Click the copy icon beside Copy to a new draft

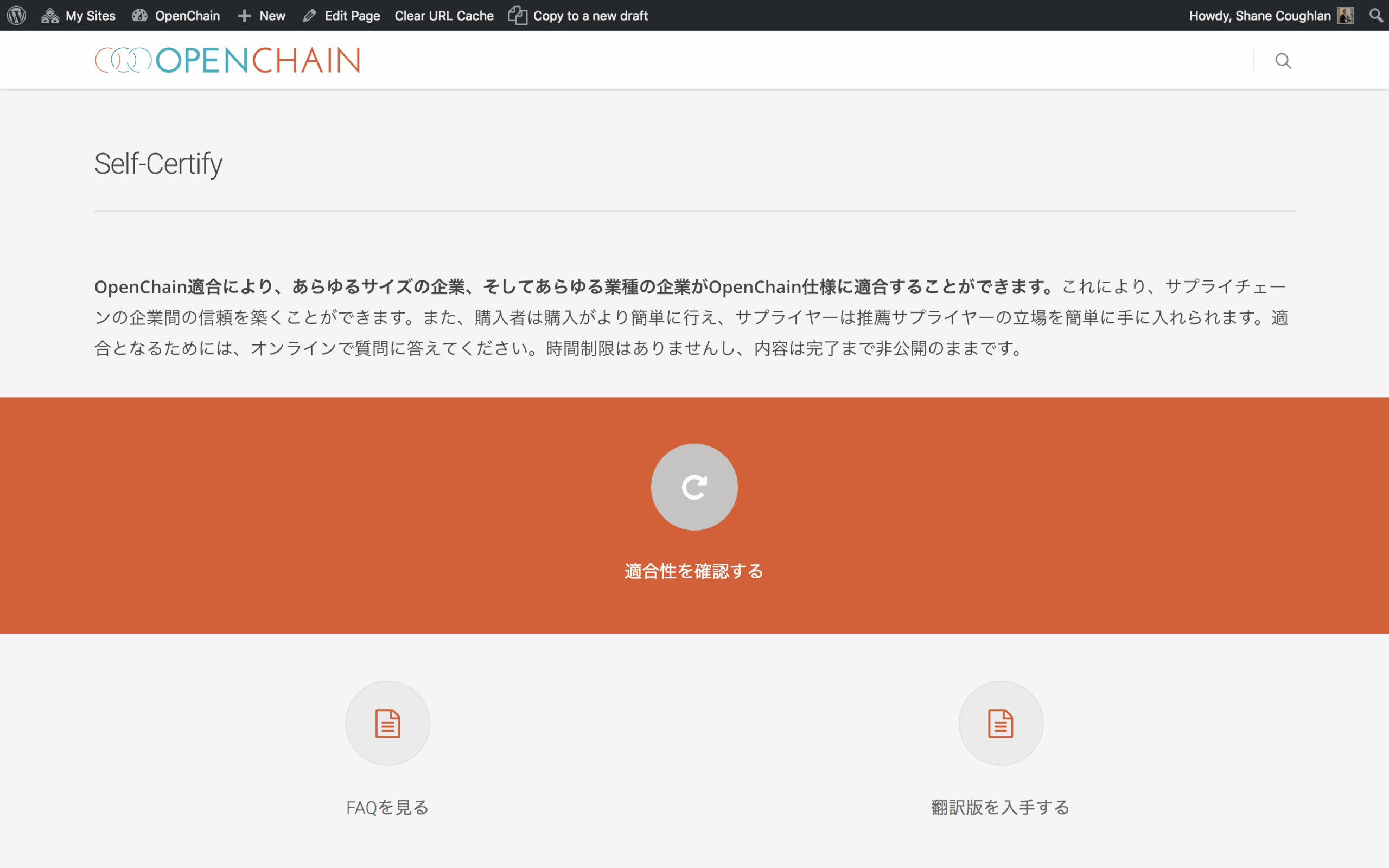(517, 16)
